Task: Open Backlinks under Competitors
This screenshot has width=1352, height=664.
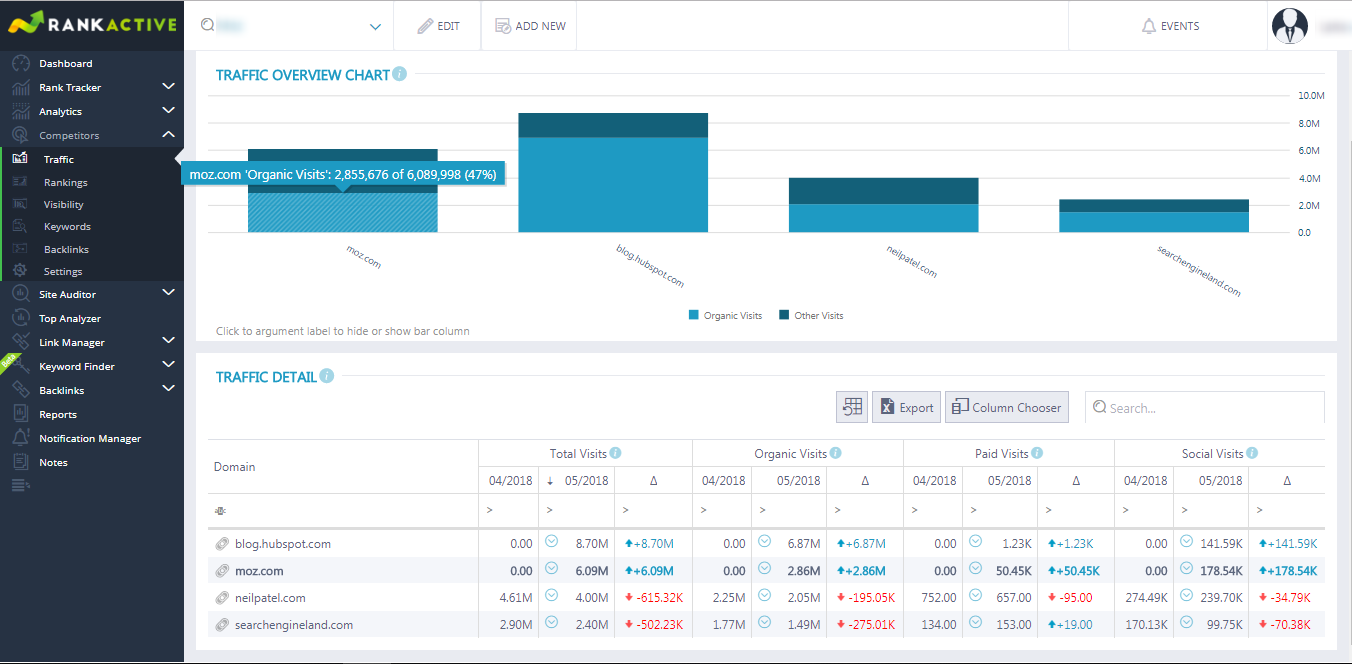Action: coord(66,250)
